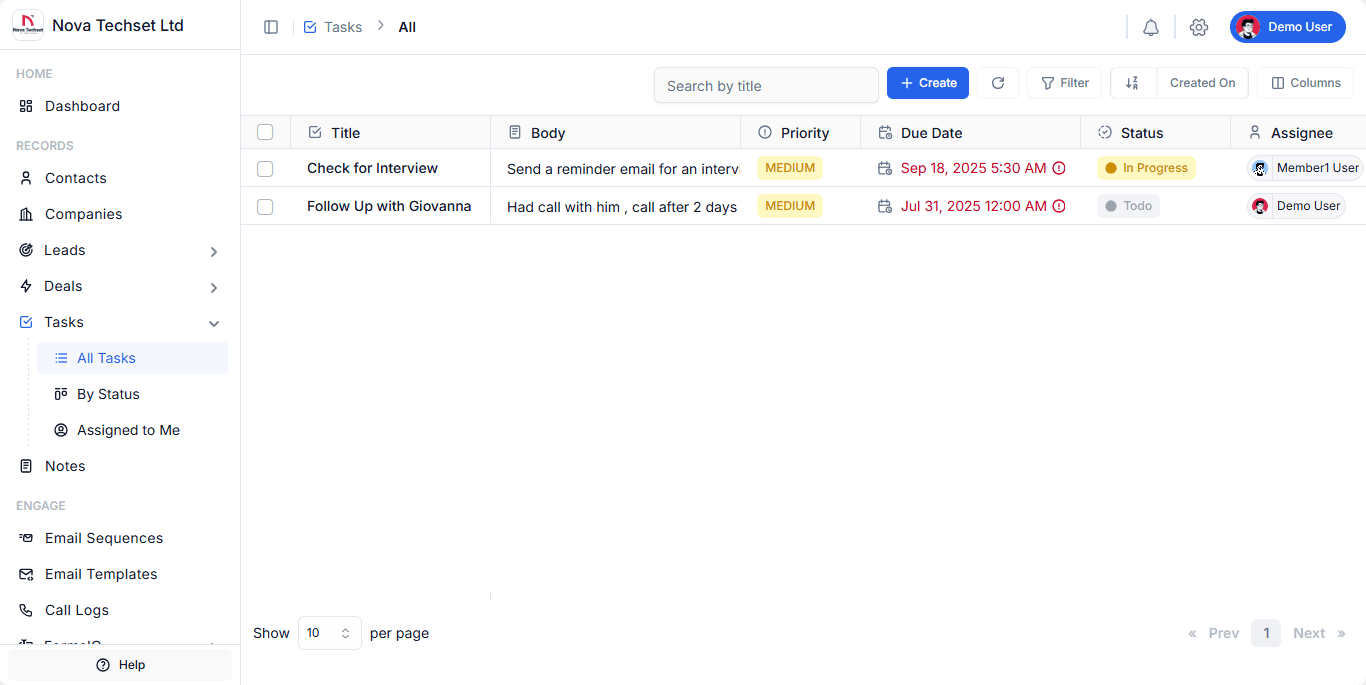Open the notifications bell

(1150, 27)
